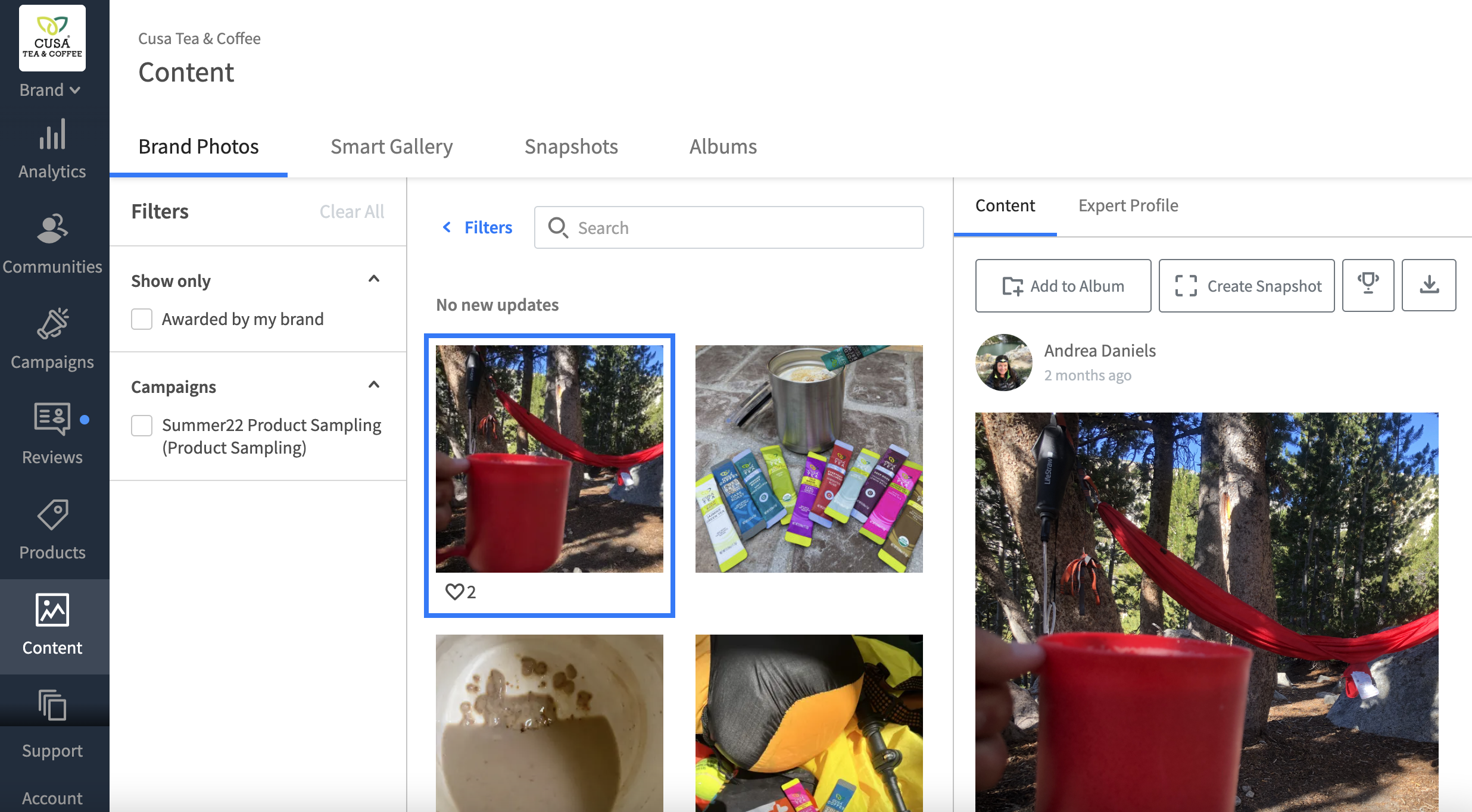Open the Support documents icon
Viewport: 1472px width, 812px height.
pos(52,705)
